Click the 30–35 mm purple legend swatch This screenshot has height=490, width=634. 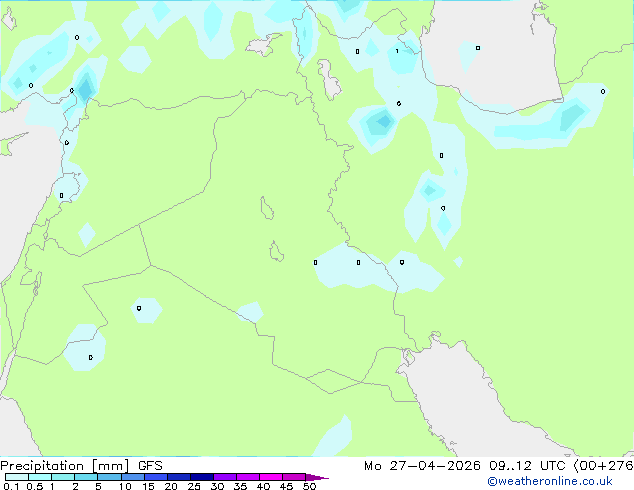[225, 477]
